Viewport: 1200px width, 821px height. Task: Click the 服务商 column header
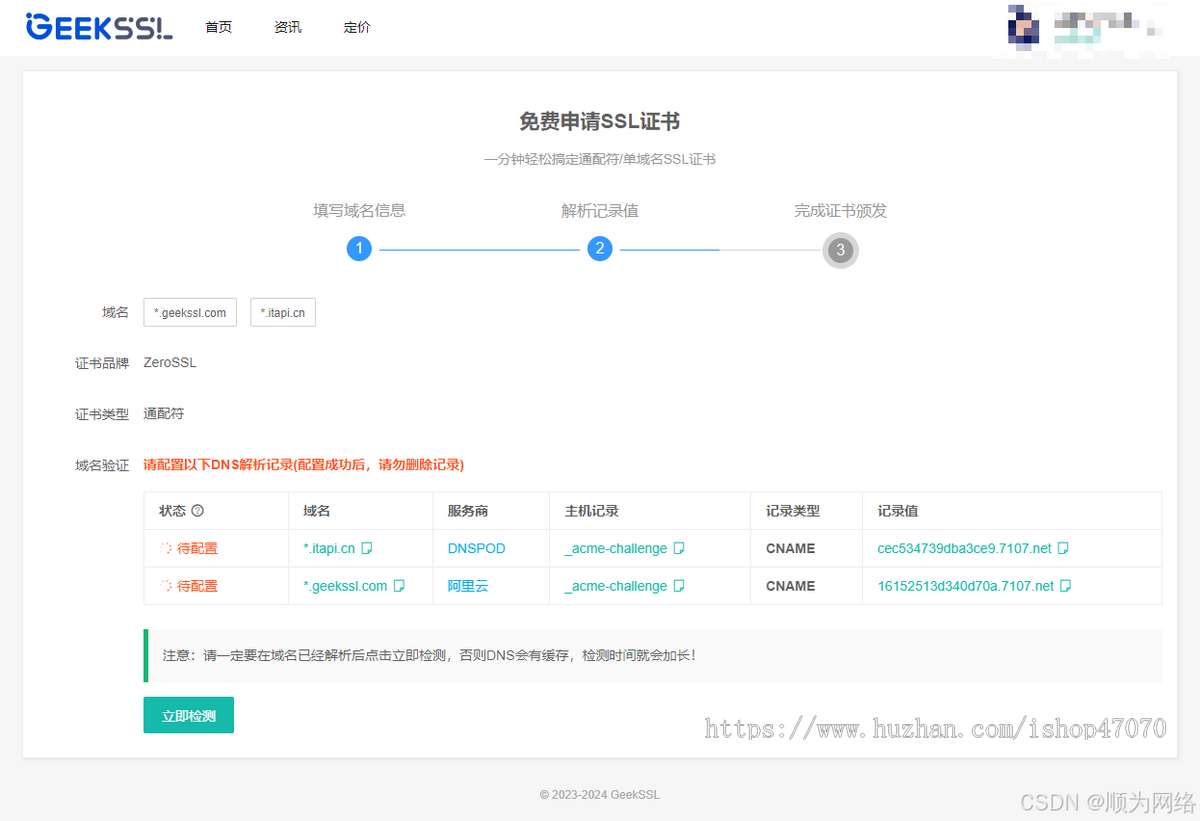click(x=468, y=511)
